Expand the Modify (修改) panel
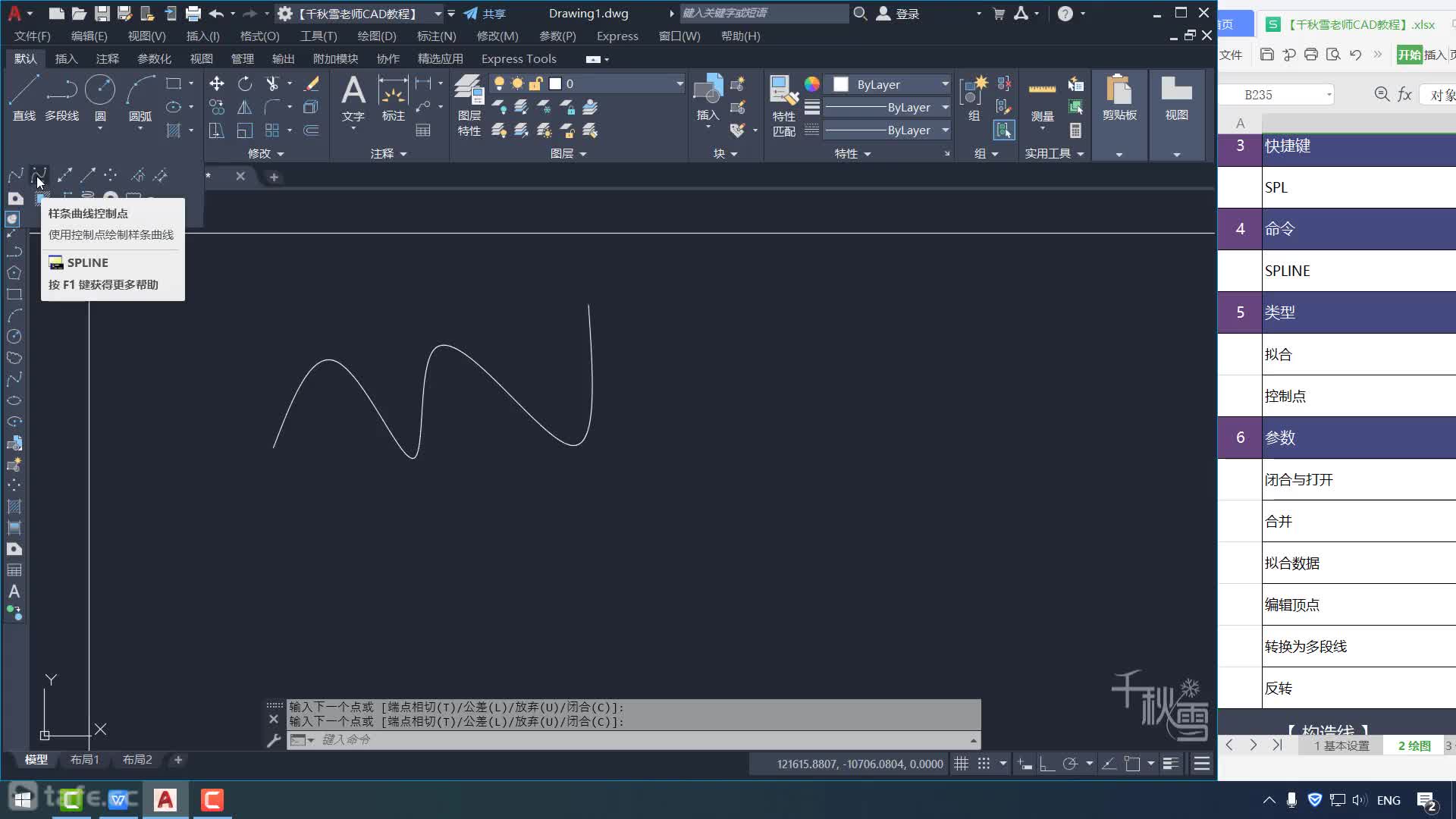Viewport: 1456px width, 819px height. [265, 153]
